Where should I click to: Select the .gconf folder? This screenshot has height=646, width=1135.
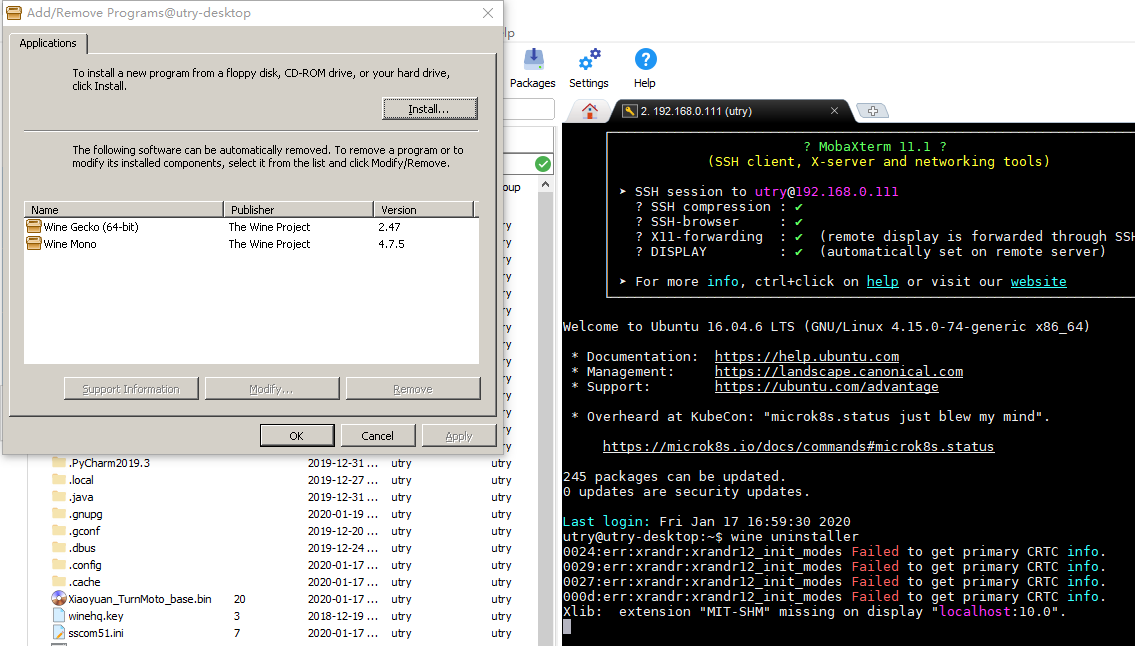(84, 531)
